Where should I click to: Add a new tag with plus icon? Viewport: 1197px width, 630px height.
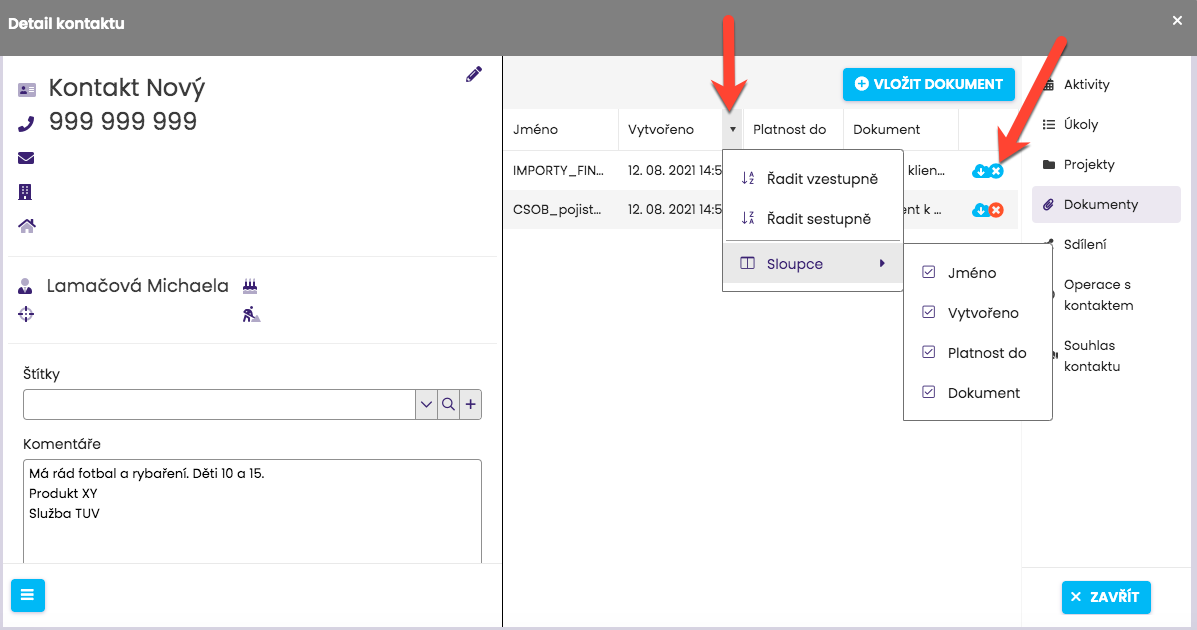[x=471, y=405]
